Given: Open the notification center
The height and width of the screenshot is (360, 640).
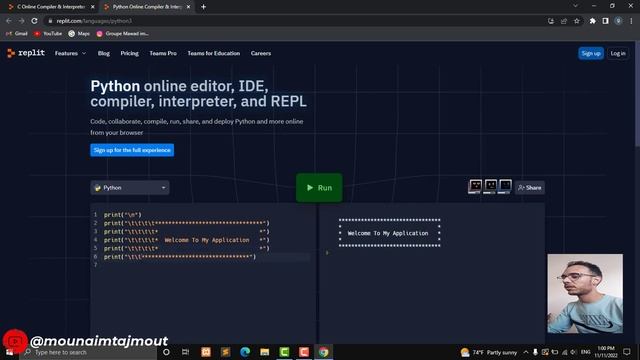Looking at the screenshot, I should pyautogui.click(x=627, y=352).
